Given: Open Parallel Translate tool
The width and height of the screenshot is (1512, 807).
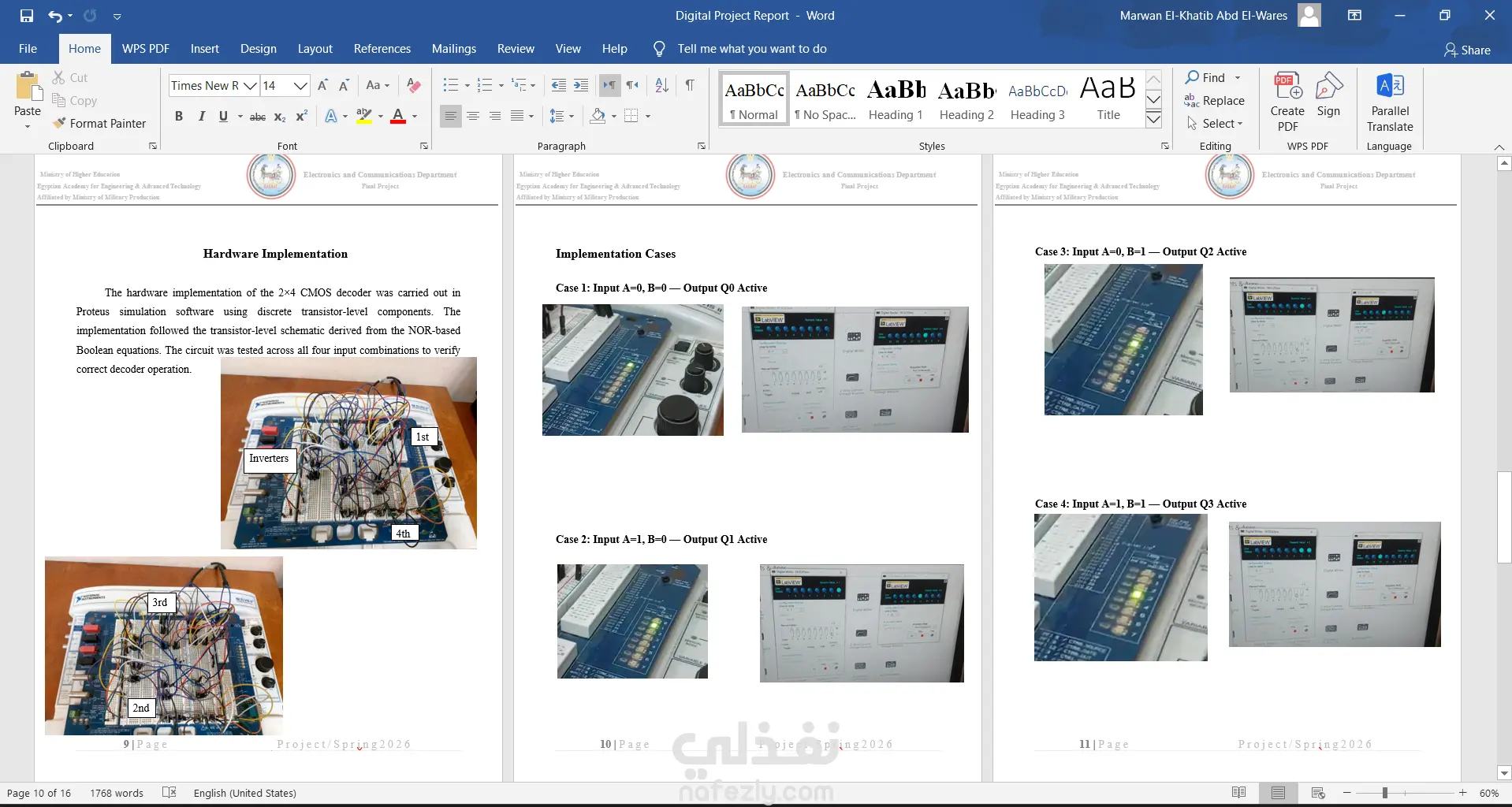Looking at the screenshot, I should tap(1390, 102).
